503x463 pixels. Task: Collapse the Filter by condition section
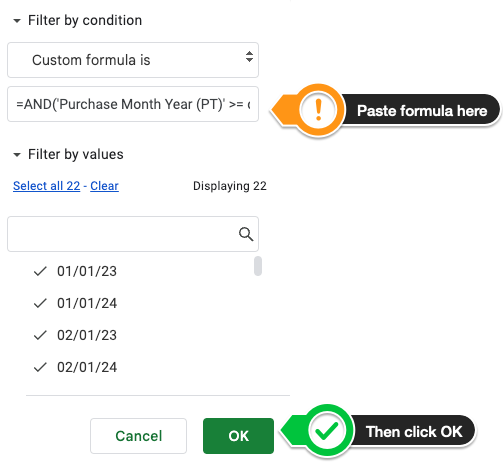[17, 21]
